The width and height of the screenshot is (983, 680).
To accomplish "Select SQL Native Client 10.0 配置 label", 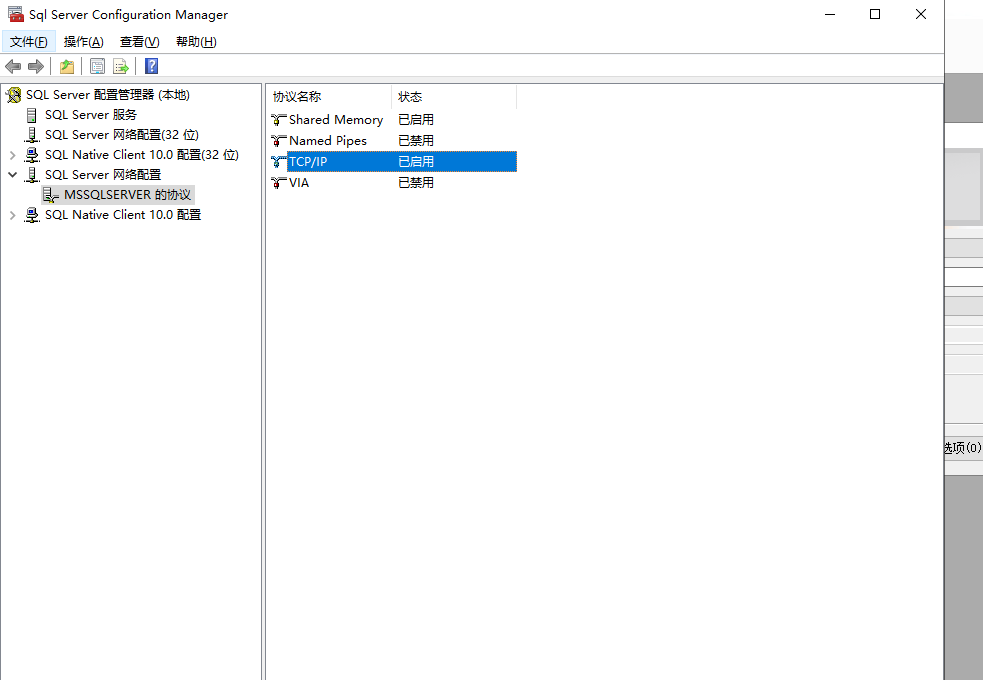I will [123, 215].
